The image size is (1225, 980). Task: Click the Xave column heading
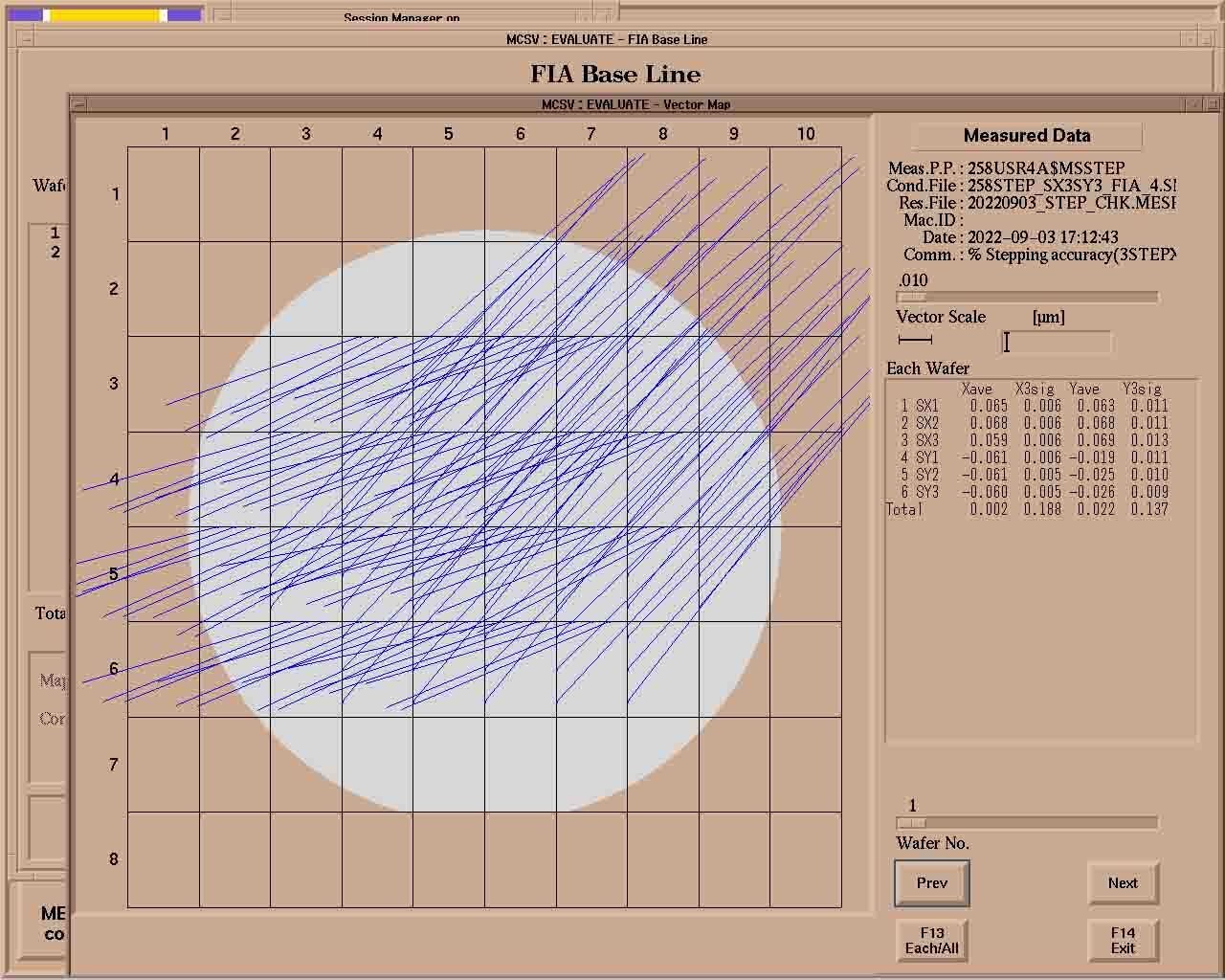point(977,389)
